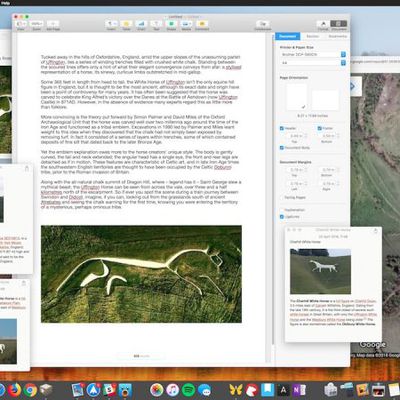Open the A4 paper size dropdown
This screenshot has height=400, width=400.
(313, 63)
